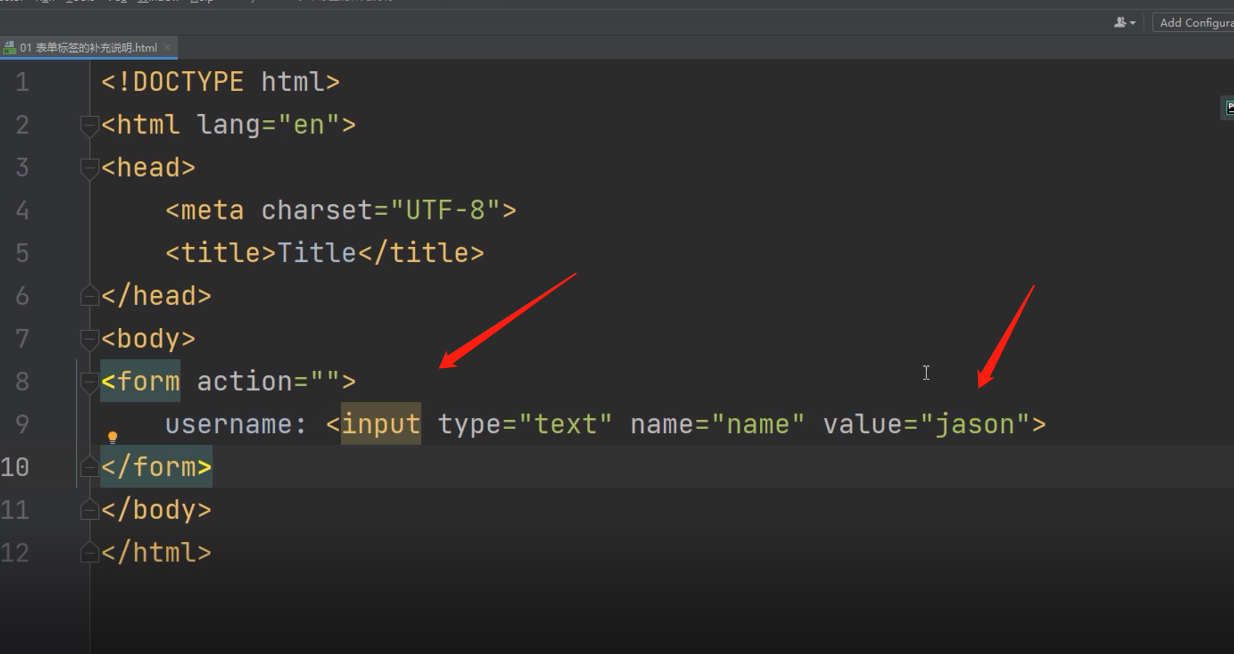Click the '<meta' tag name on line 4
Viewport: 1234px width, 654px height.
[x=205, y=210]
